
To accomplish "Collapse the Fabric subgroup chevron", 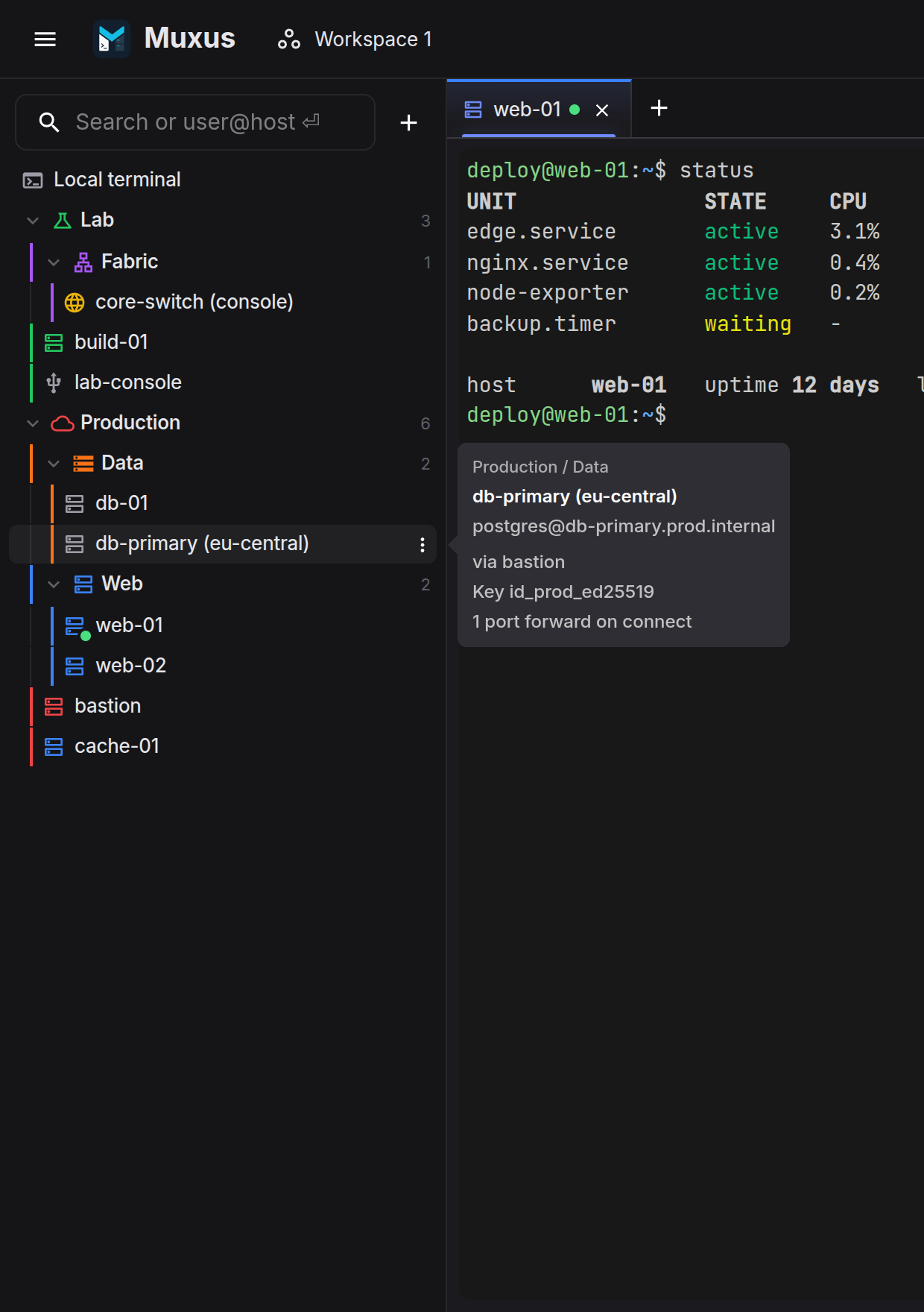I will [x=54, y=262].
